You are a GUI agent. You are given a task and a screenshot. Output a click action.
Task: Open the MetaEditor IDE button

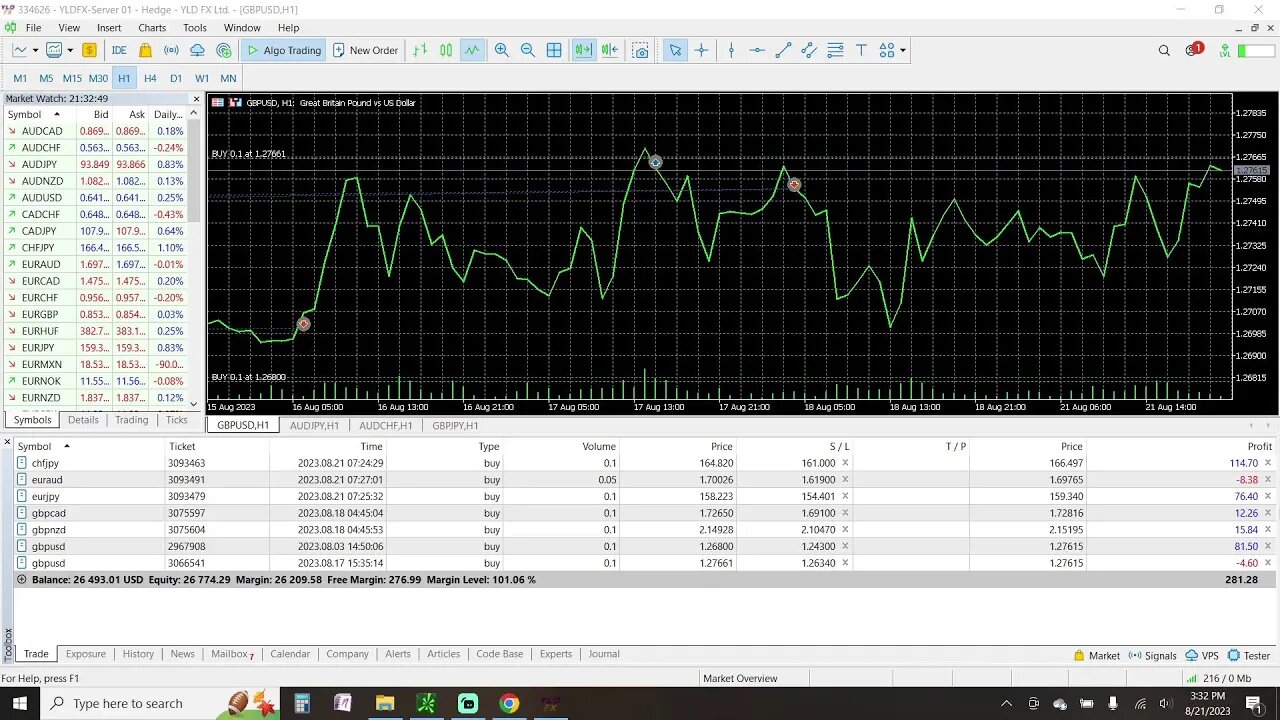coord(119,50)
